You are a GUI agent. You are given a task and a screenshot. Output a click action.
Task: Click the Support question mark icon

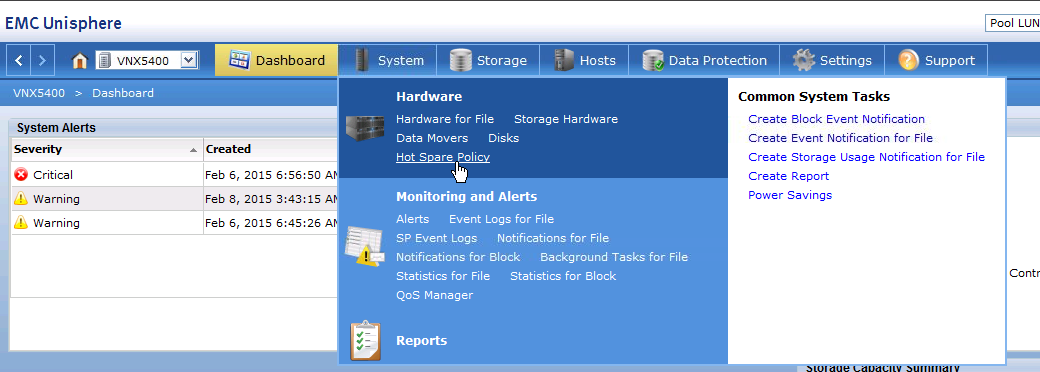[909, 60]
